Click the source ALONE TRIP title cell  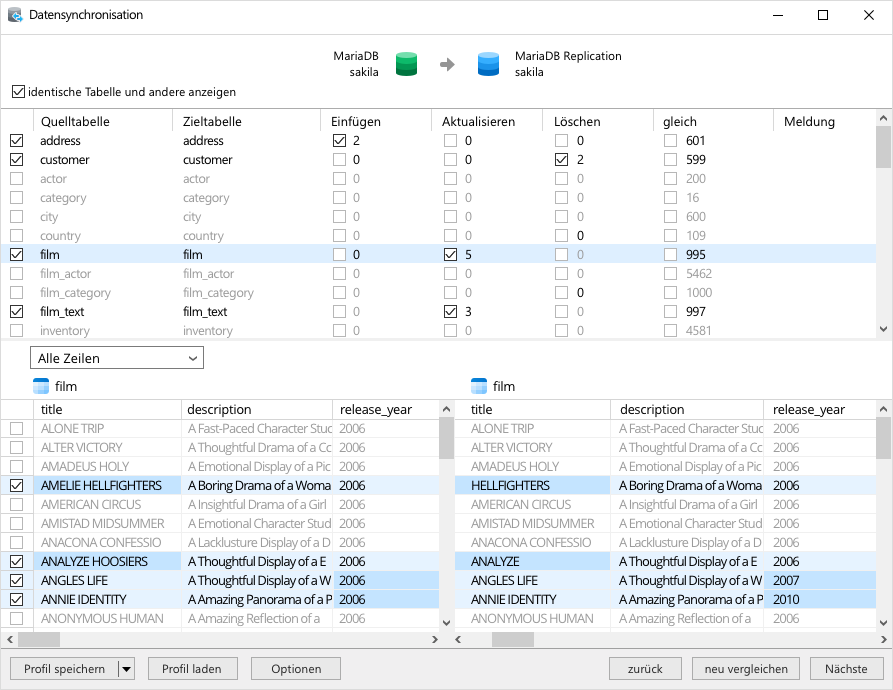[x=107, y=428]
